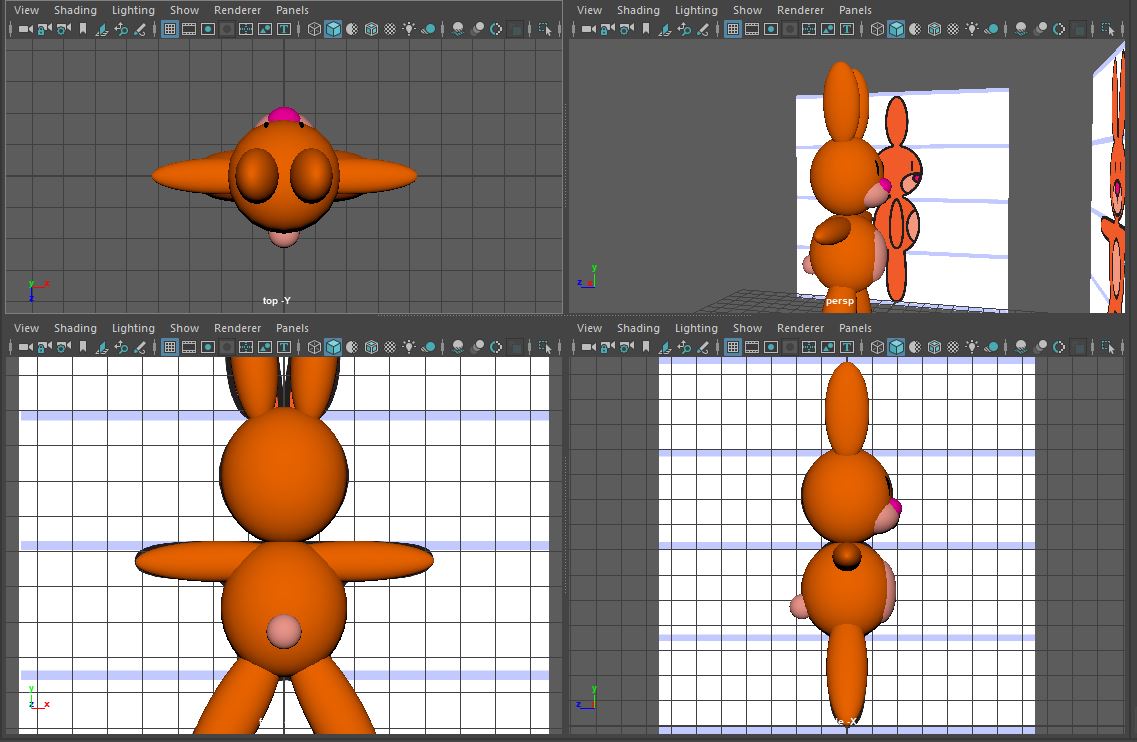This screenshot has width=1137, height=742.
Task: Click Select Camera icon in persp panel
Action: pos(589,29)
